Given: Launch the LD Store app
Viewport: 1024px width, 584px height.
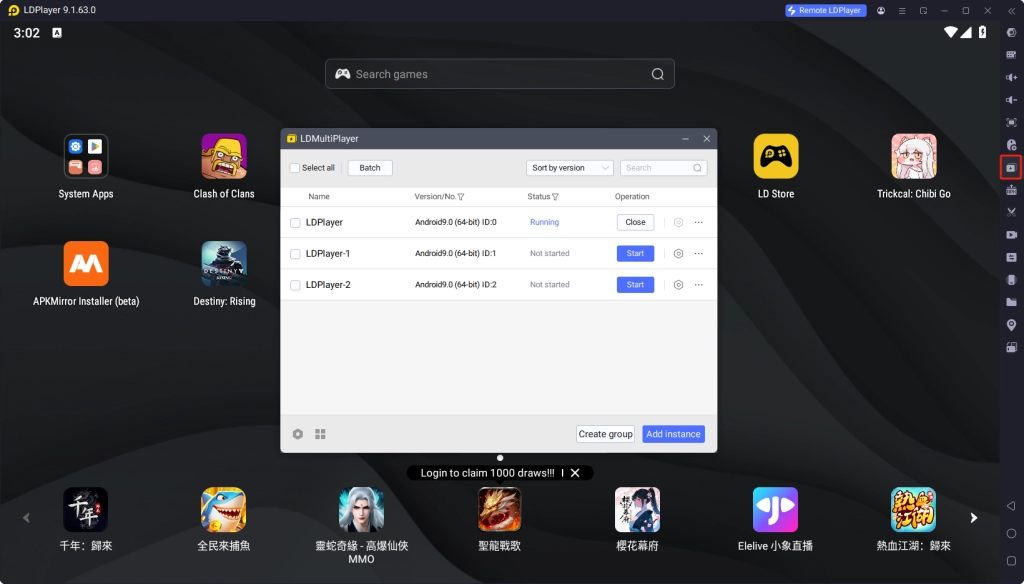Looking at the screenshot, I should (x=775, y=157).
